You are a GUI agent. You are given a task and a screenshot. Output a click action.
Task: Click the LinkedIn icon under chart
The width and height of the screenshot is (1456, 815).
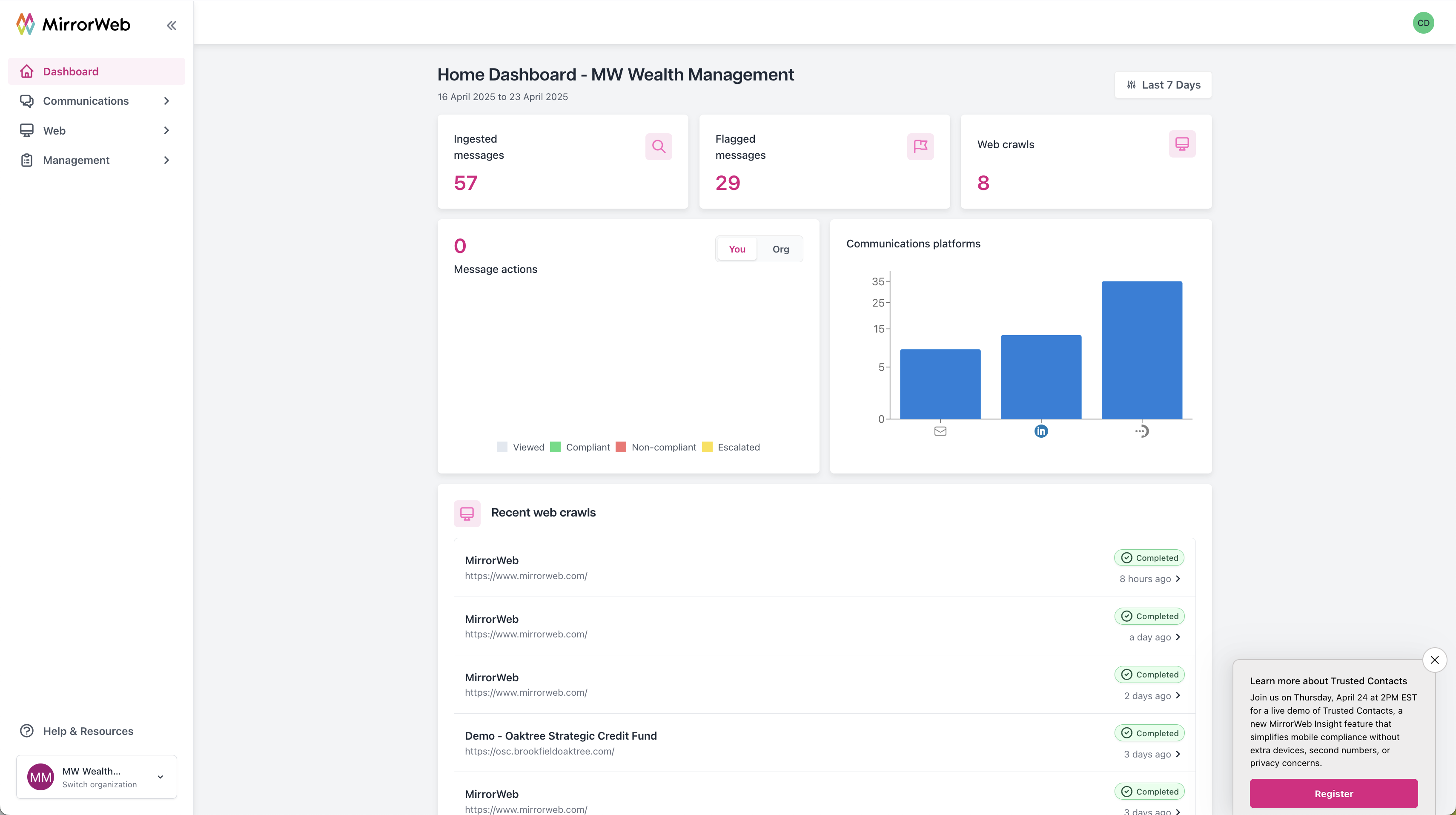point(1041,431)
